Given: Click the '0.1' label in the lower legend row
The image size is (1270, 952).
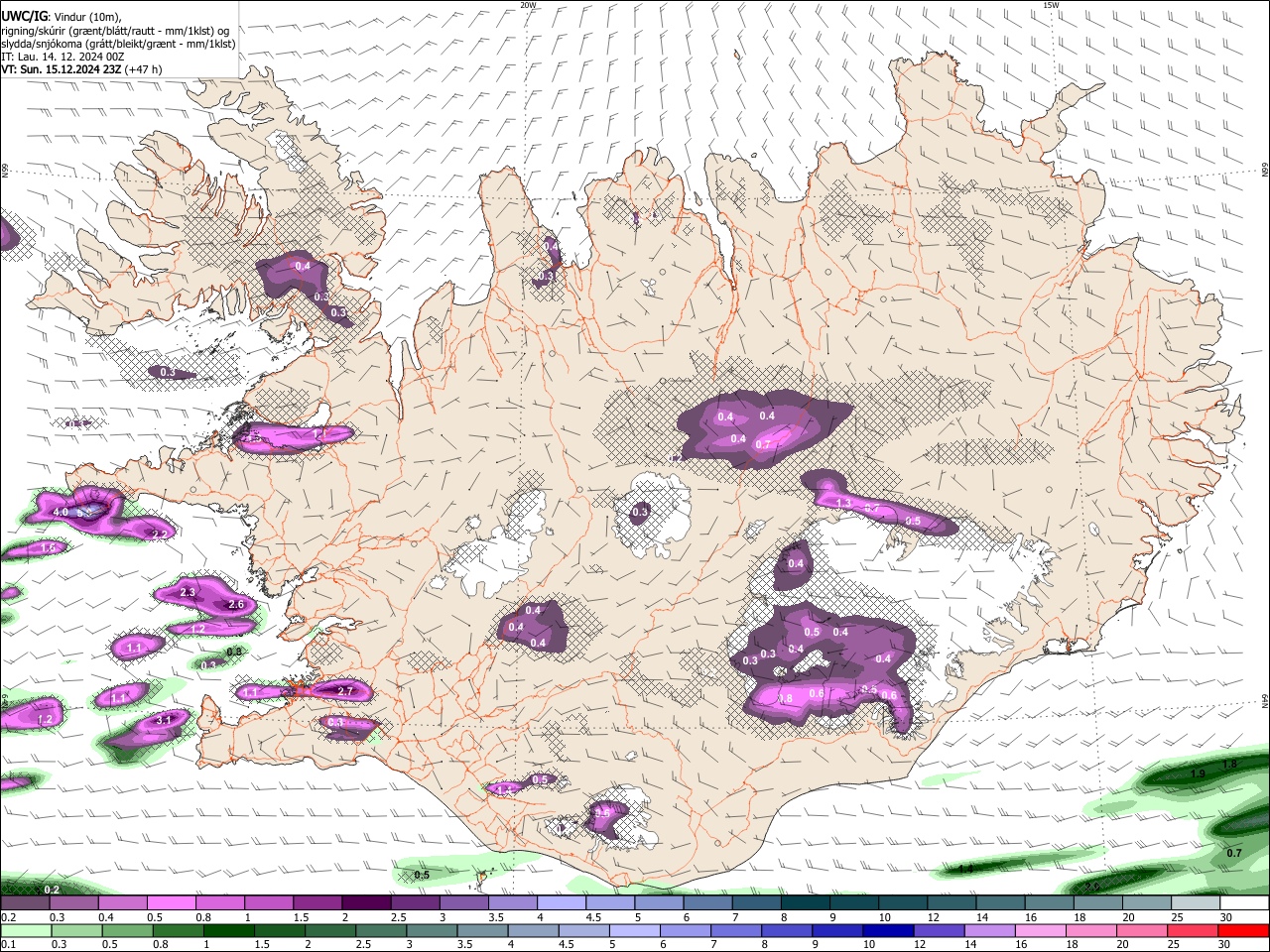Looking at the screenshot, I should pos(7,945).
